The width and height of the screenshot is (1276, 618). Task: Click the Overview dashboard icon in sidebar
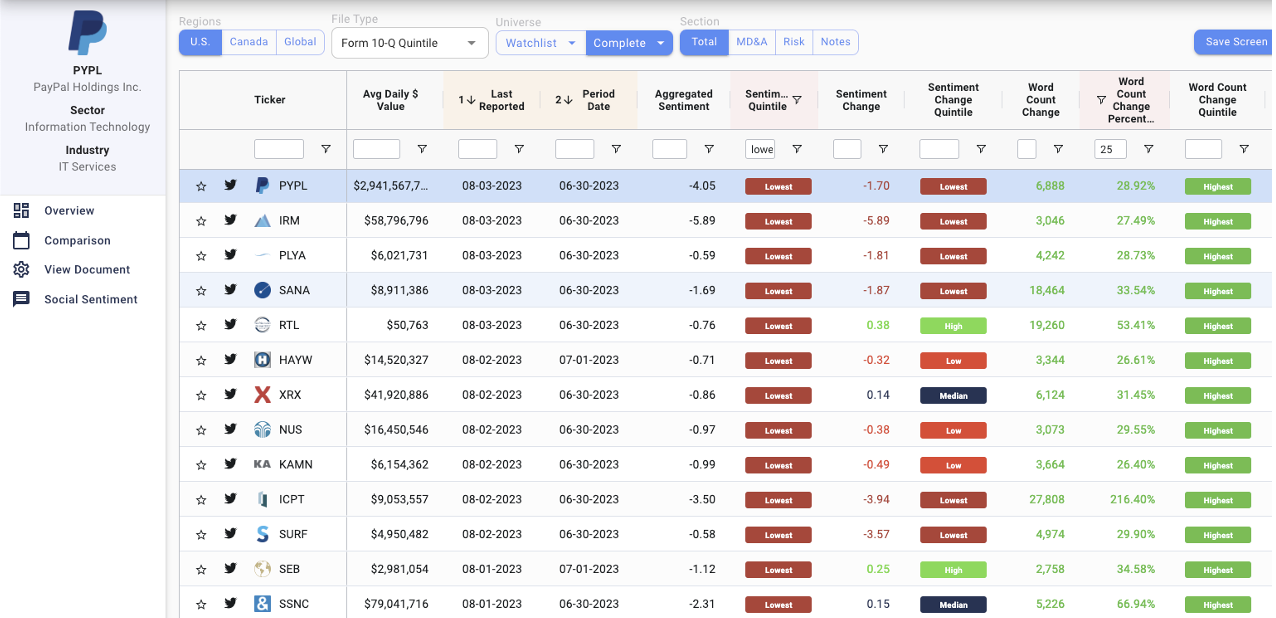tap(21, 211)
